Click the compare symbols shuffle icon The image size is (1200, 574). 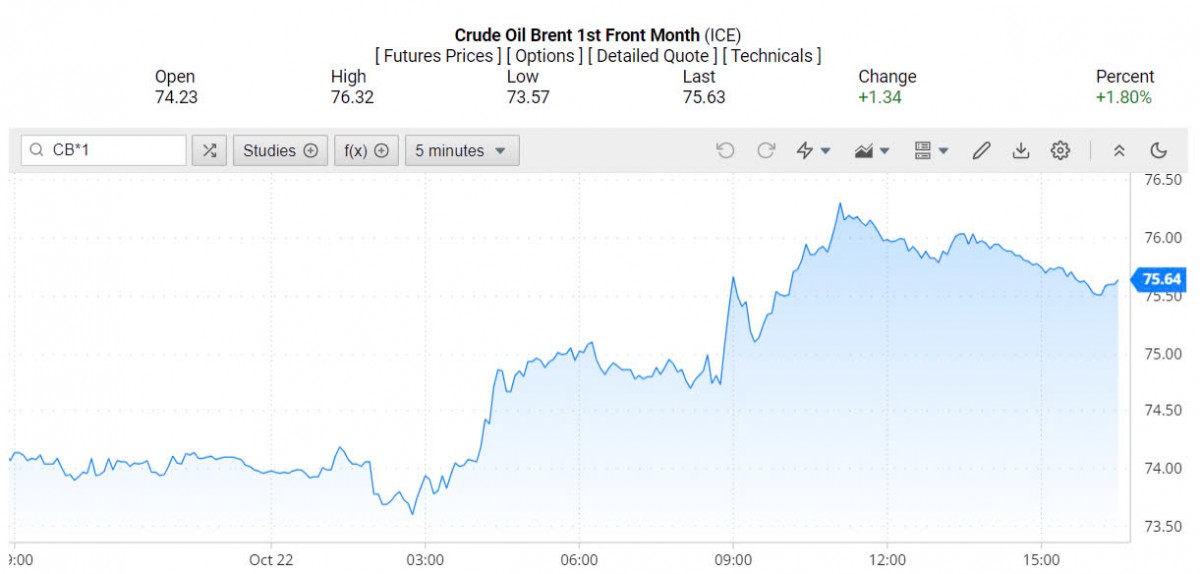coord(209,151)
